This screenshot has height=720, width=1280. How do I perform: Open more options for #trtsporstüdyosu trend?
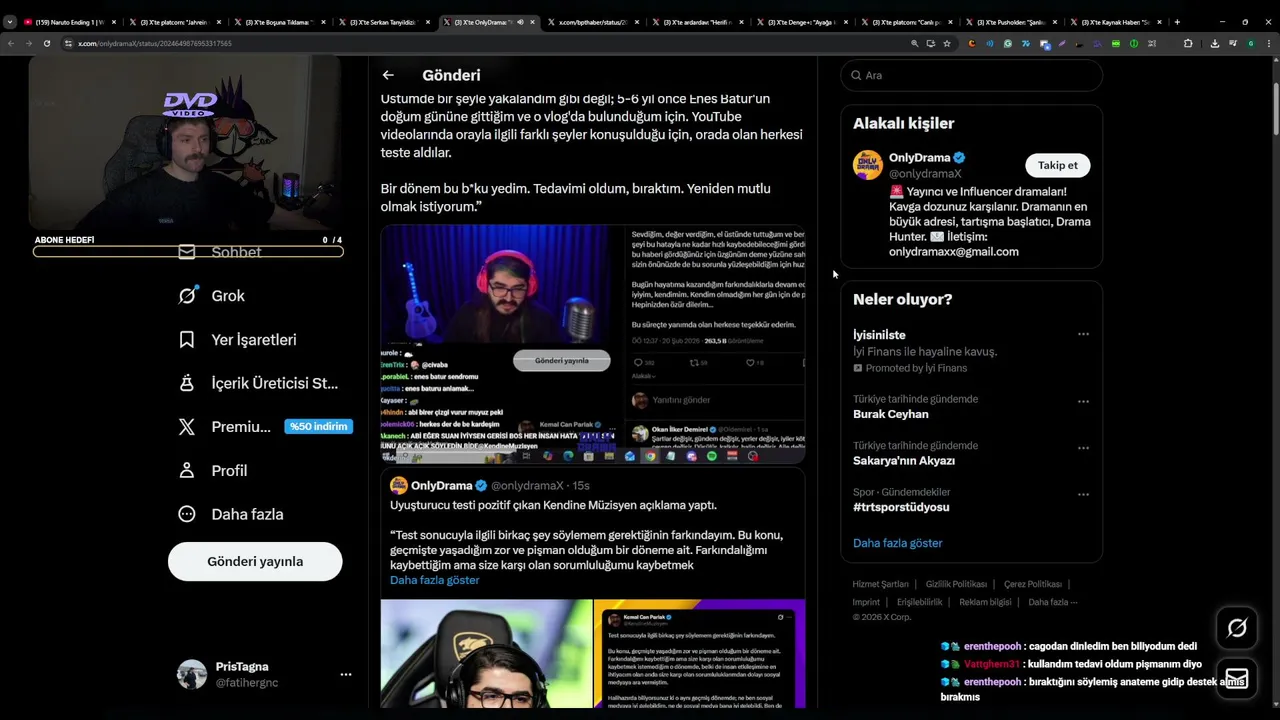1083,495
